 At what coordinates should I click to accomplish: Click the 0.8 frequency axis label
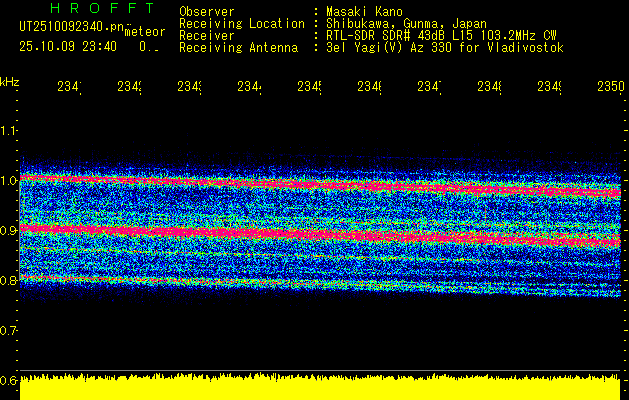[x=8, y=280]
